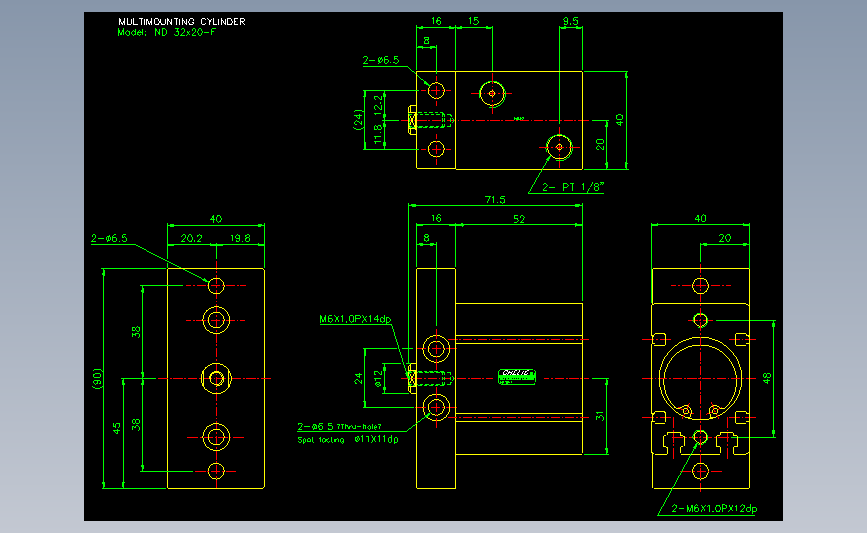867x533 pixels.
Task: Select the '15' dimension value
Action: (473, 21)
